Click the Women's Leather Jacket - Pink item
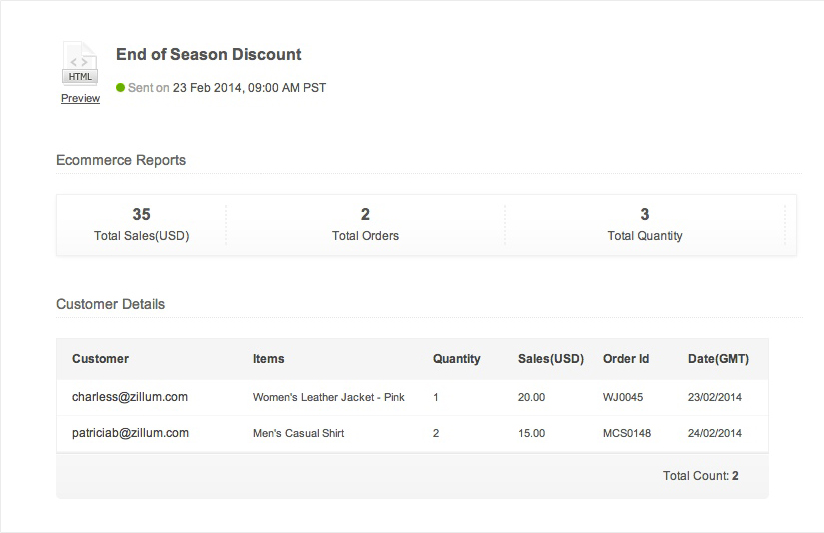Image resolution: width=824 pixels, height=533 pixels. coord(329,397)
